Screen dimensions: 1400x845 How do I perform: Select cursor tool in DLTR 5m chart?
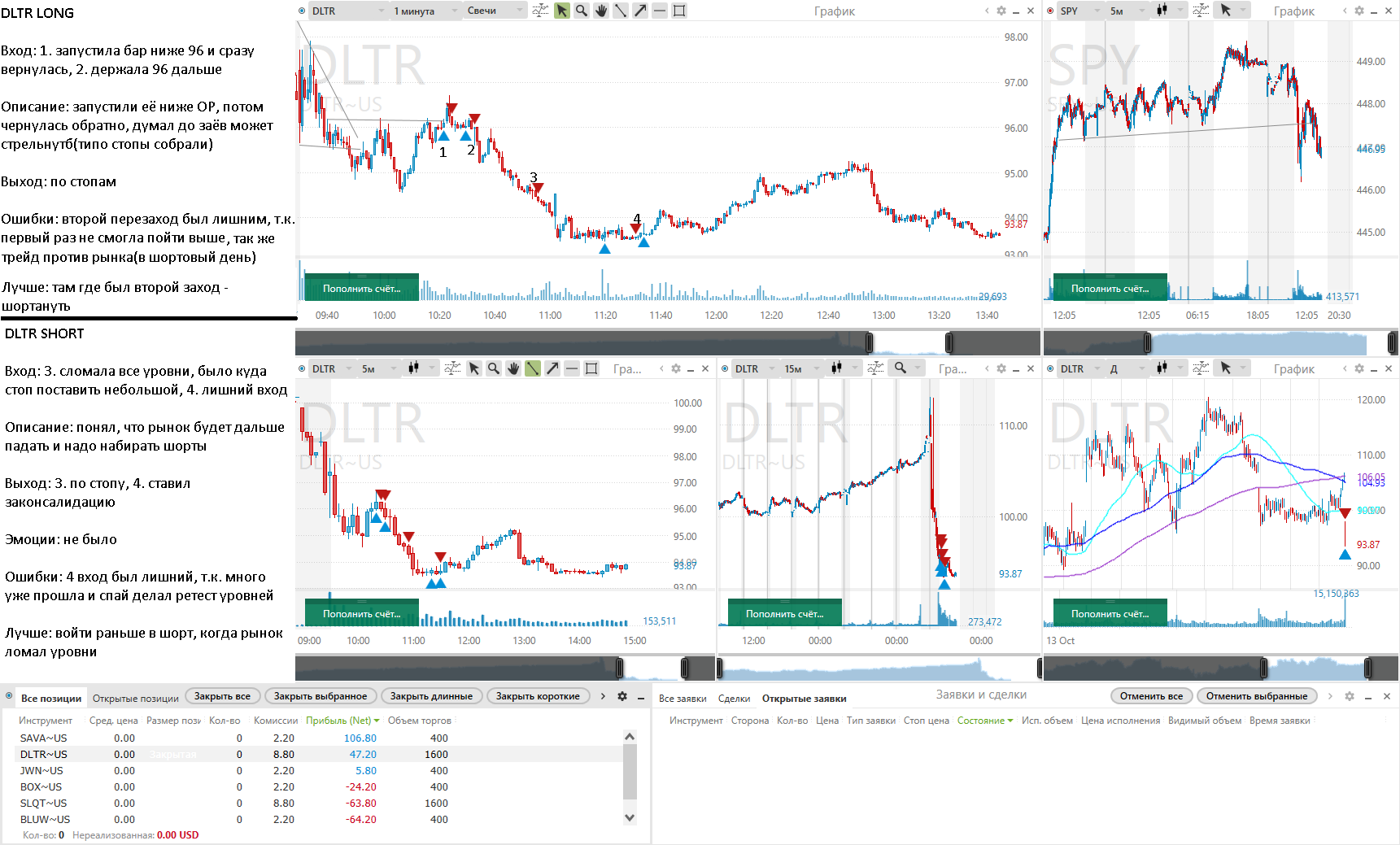(473, 368)
